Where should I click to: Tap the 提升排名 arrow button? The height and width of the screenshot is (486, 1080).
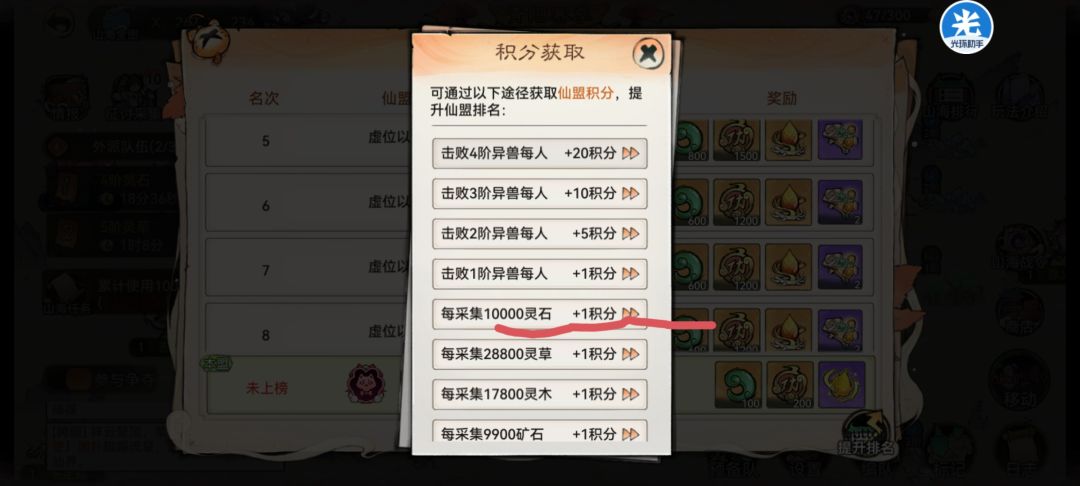click(866, 432)
